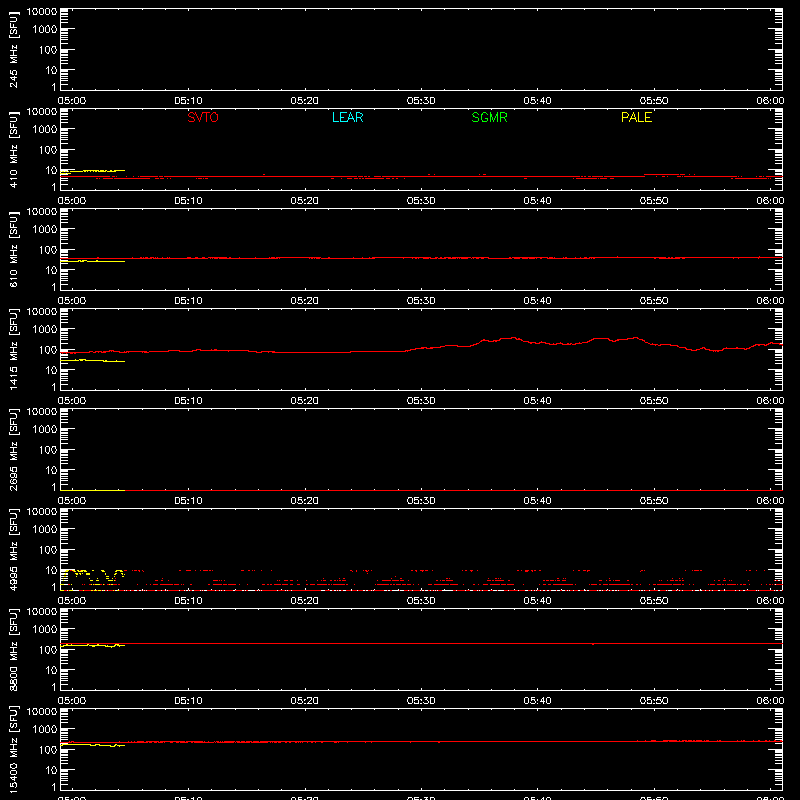Select the 15400 MHz [SFU] axis title
The width and height of the screenshot is (800, 800).
click(x=13, y=750)
